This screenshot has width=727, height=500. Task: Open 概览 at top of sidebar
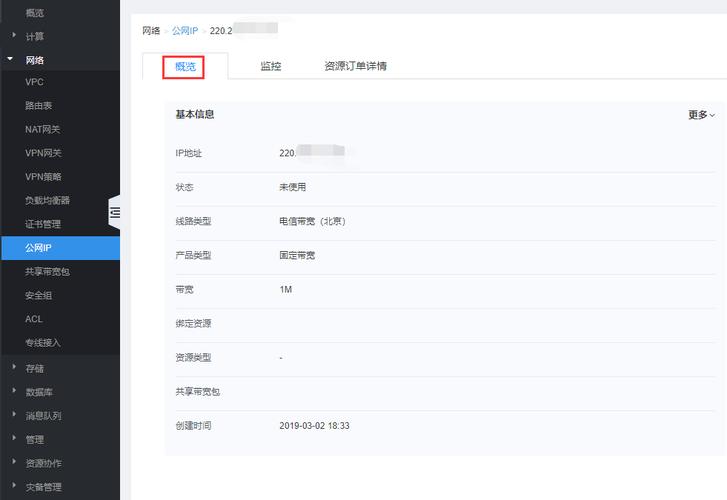(x=35, y=13)
